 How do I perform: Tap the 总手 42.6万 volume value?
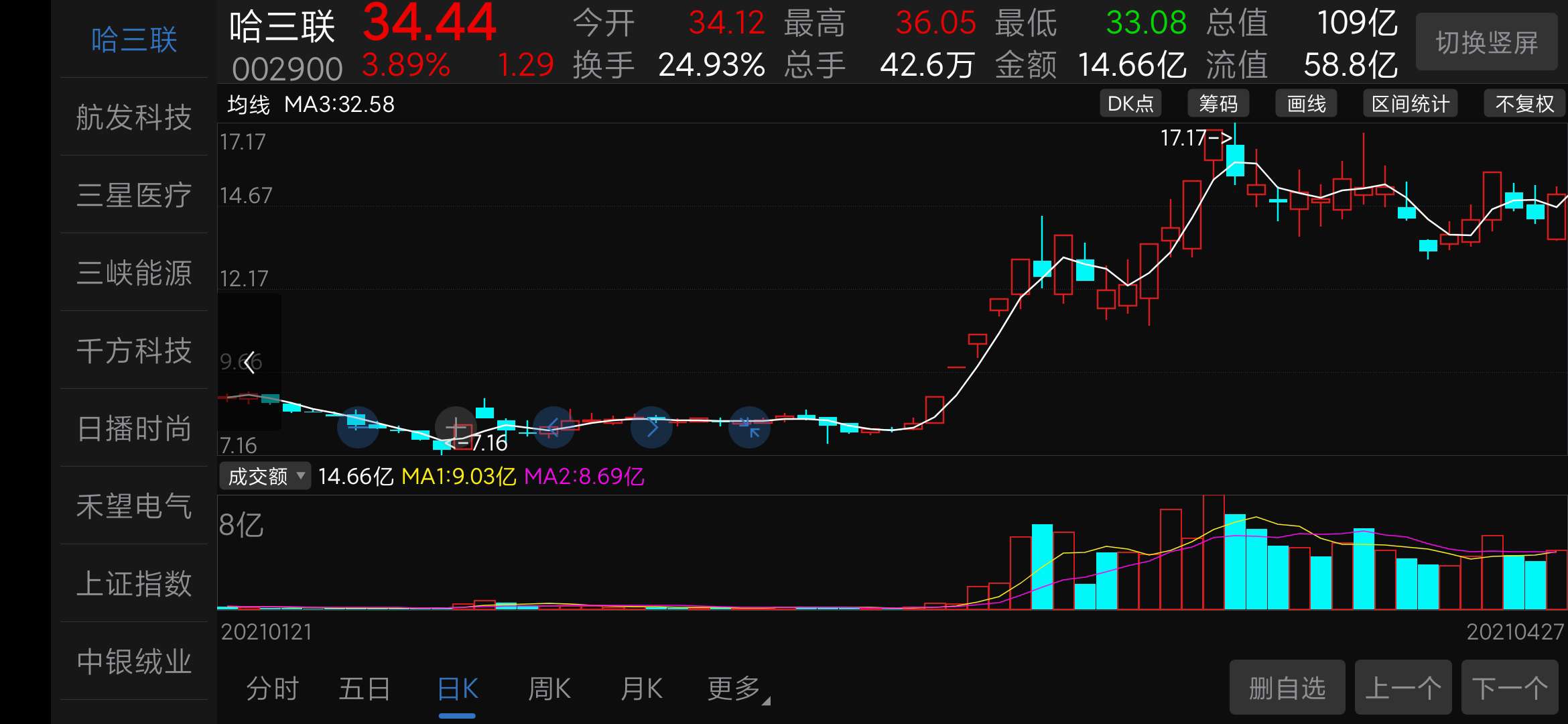pyautogui.click(x=879, y=65)
